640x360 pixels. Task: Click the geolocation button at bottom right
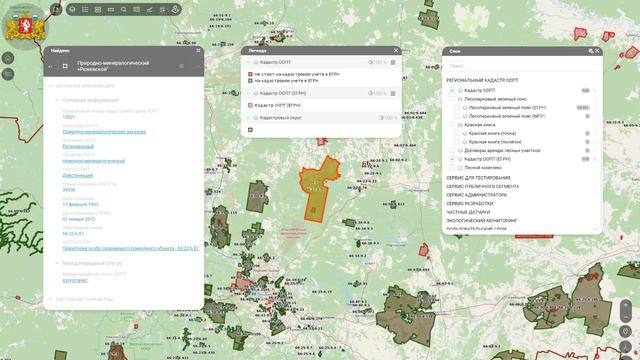625,331
